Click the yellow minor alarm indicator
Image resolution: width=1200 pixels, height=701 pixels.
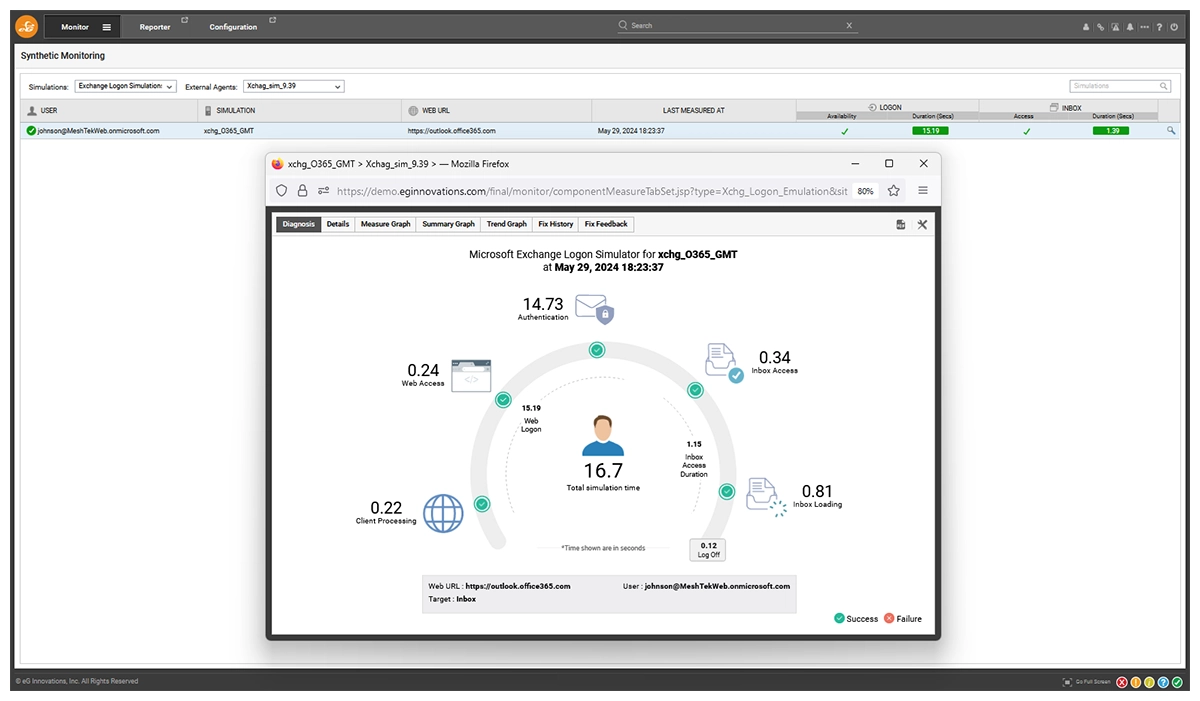click(x=1149, y=682)
